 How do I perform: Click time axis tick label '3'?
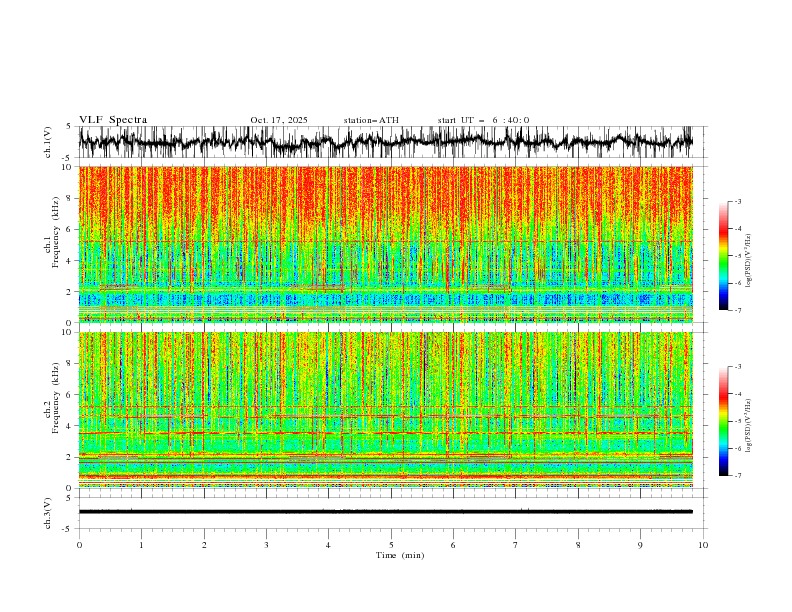pyautogui.click(x=266, y=545)
